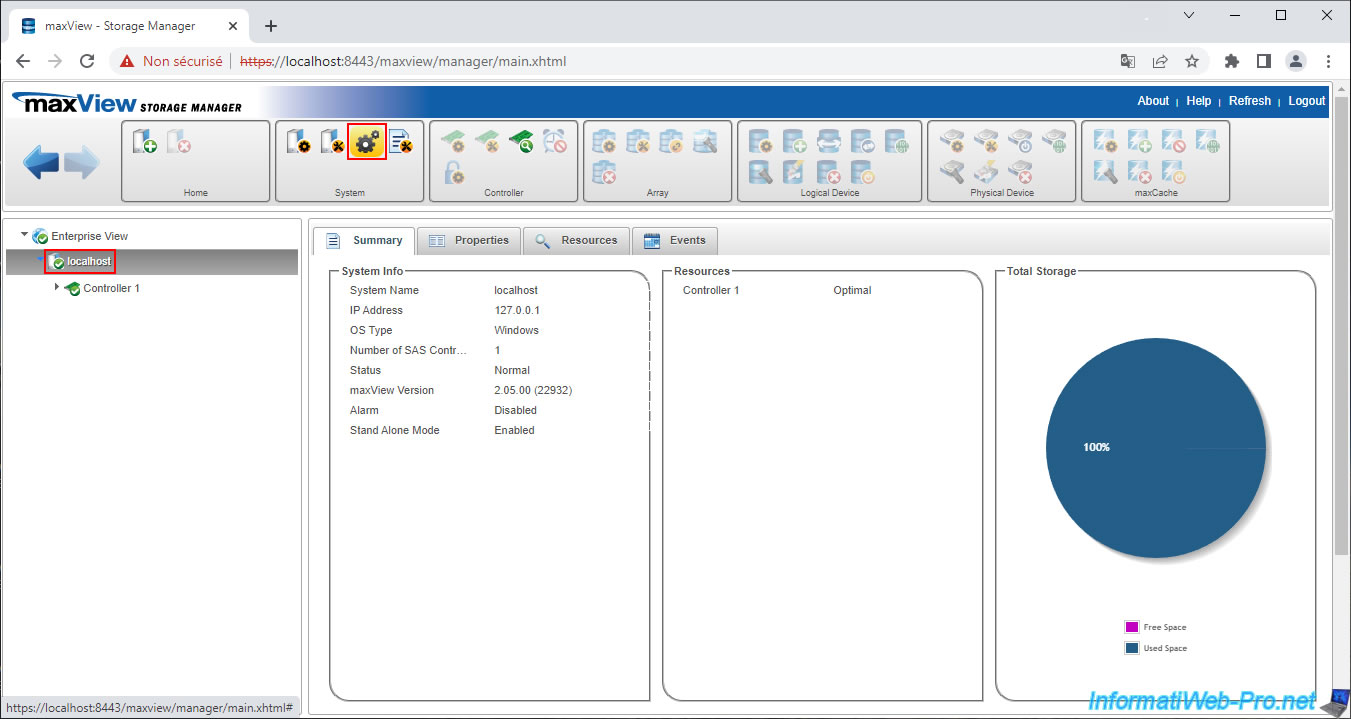Click the green controller card with magnifier icon
This screenshot has height=719, width=1351.
pyautogui.click(x=520, y=142)
